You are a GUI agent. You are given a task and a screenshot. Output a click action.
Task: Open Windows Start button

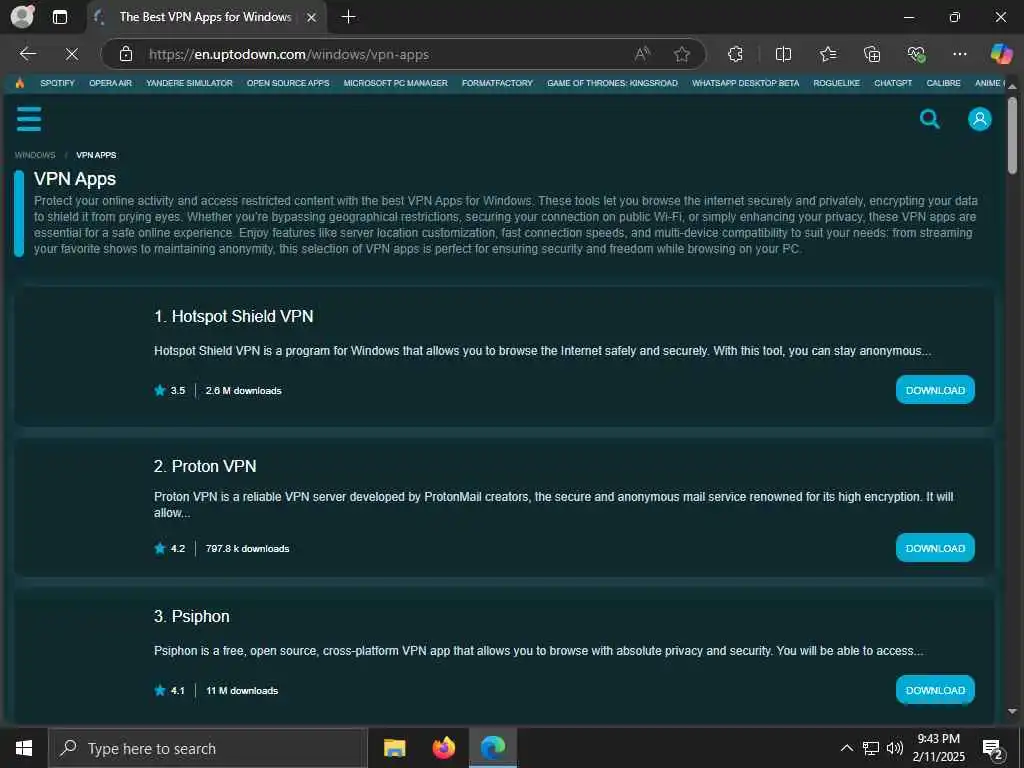pos(24,748)
